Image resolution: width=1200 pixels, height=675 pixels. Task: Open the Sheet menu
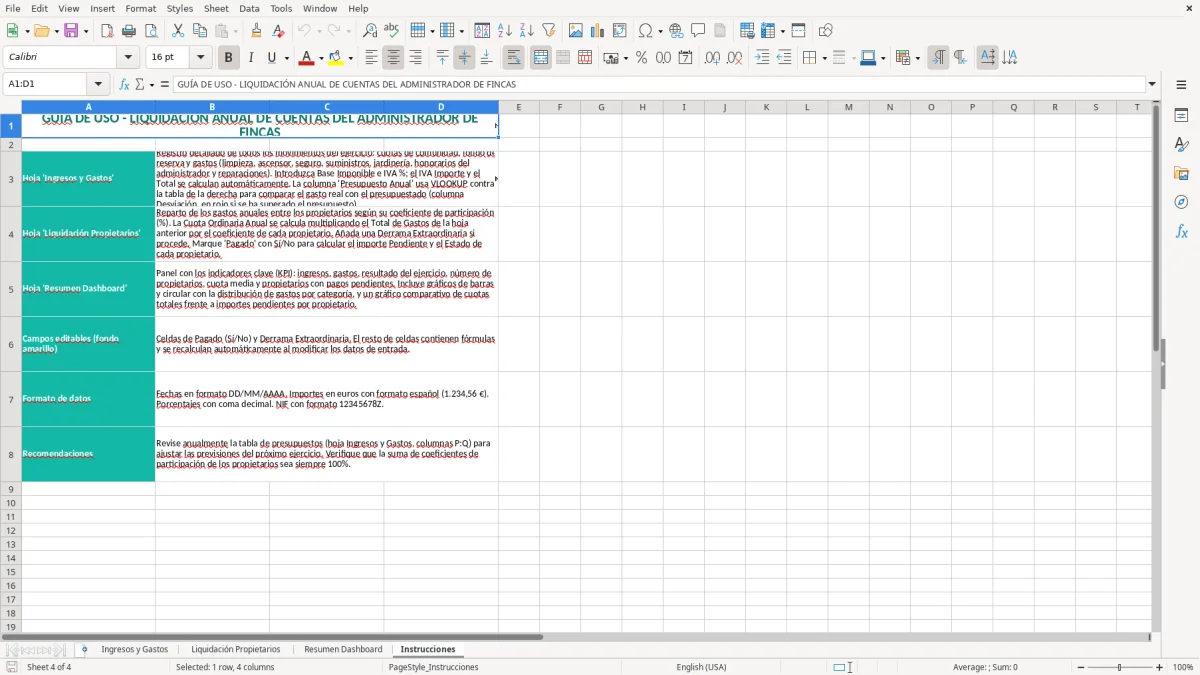tap(216, 8)
